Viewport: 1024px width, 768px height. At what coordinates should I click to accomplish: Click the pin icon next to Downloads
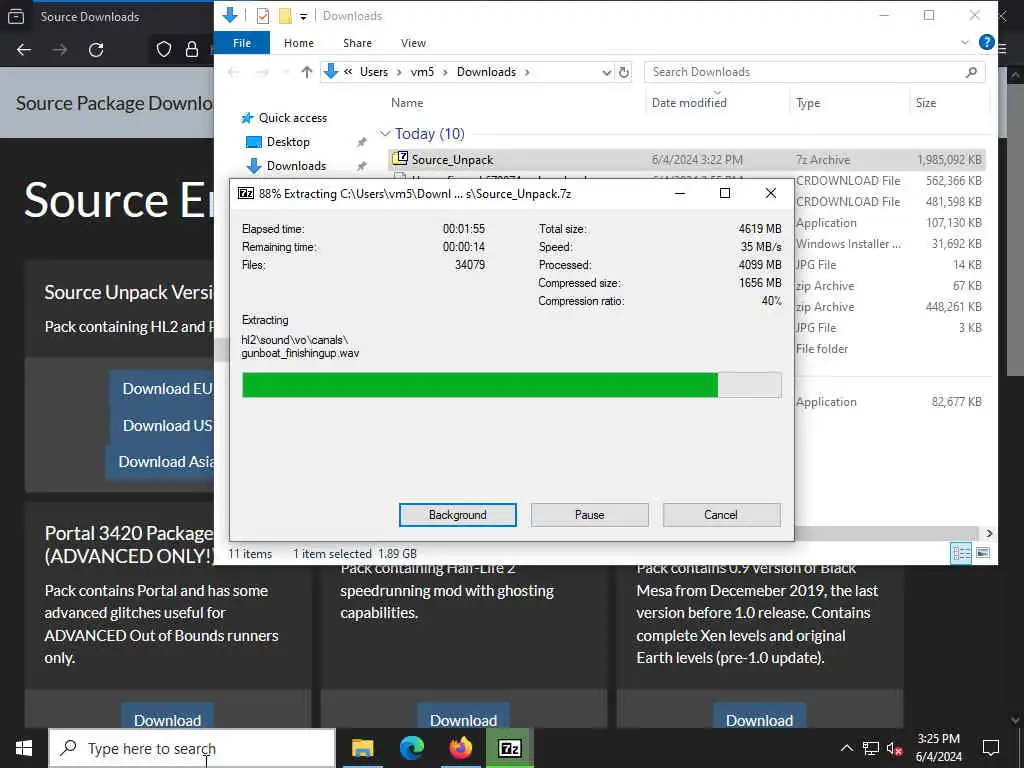pos(361,166)
